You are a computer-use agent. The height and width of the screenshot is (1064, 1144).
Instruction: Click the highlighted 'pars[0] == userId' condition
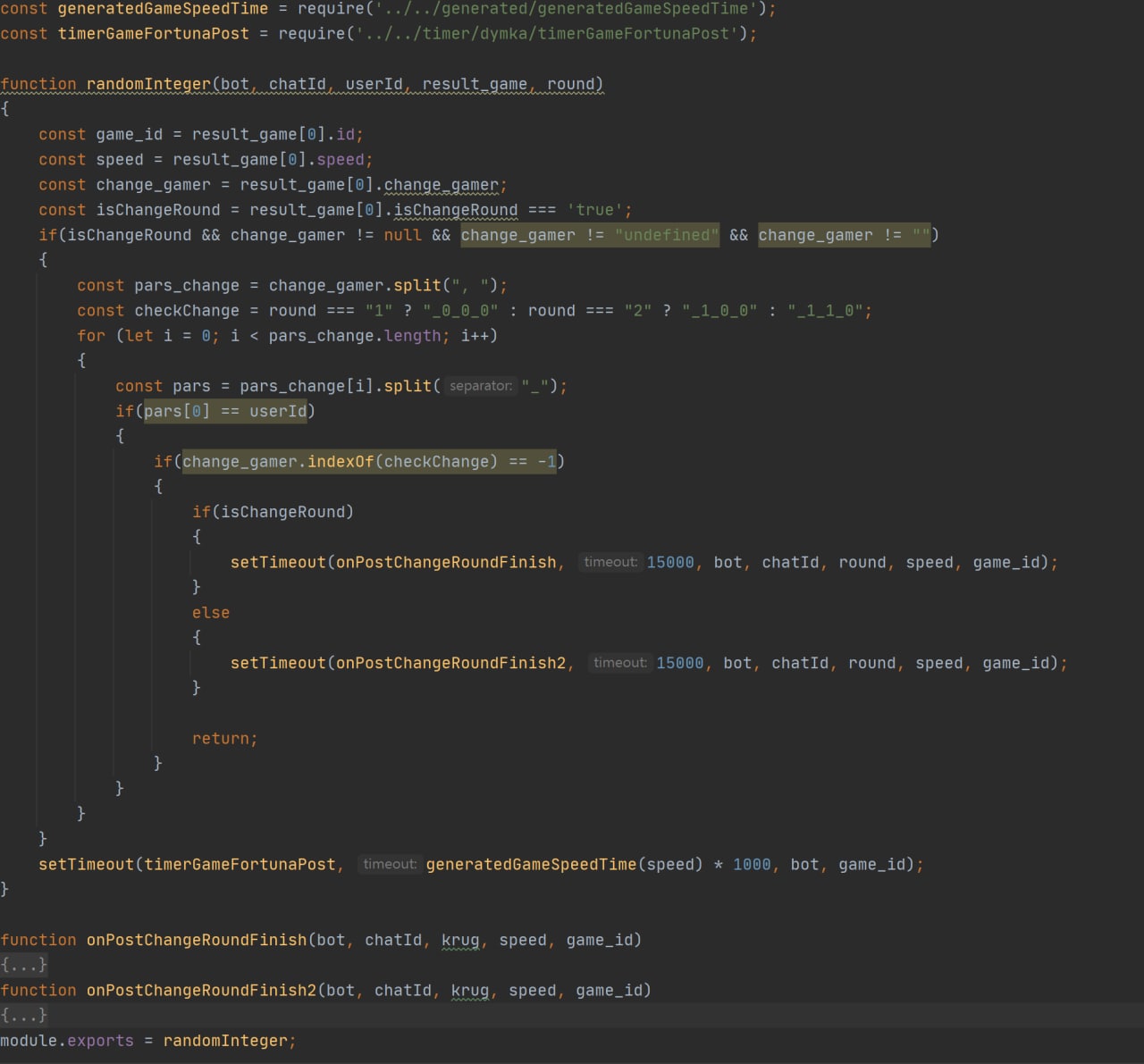[225, 411]
